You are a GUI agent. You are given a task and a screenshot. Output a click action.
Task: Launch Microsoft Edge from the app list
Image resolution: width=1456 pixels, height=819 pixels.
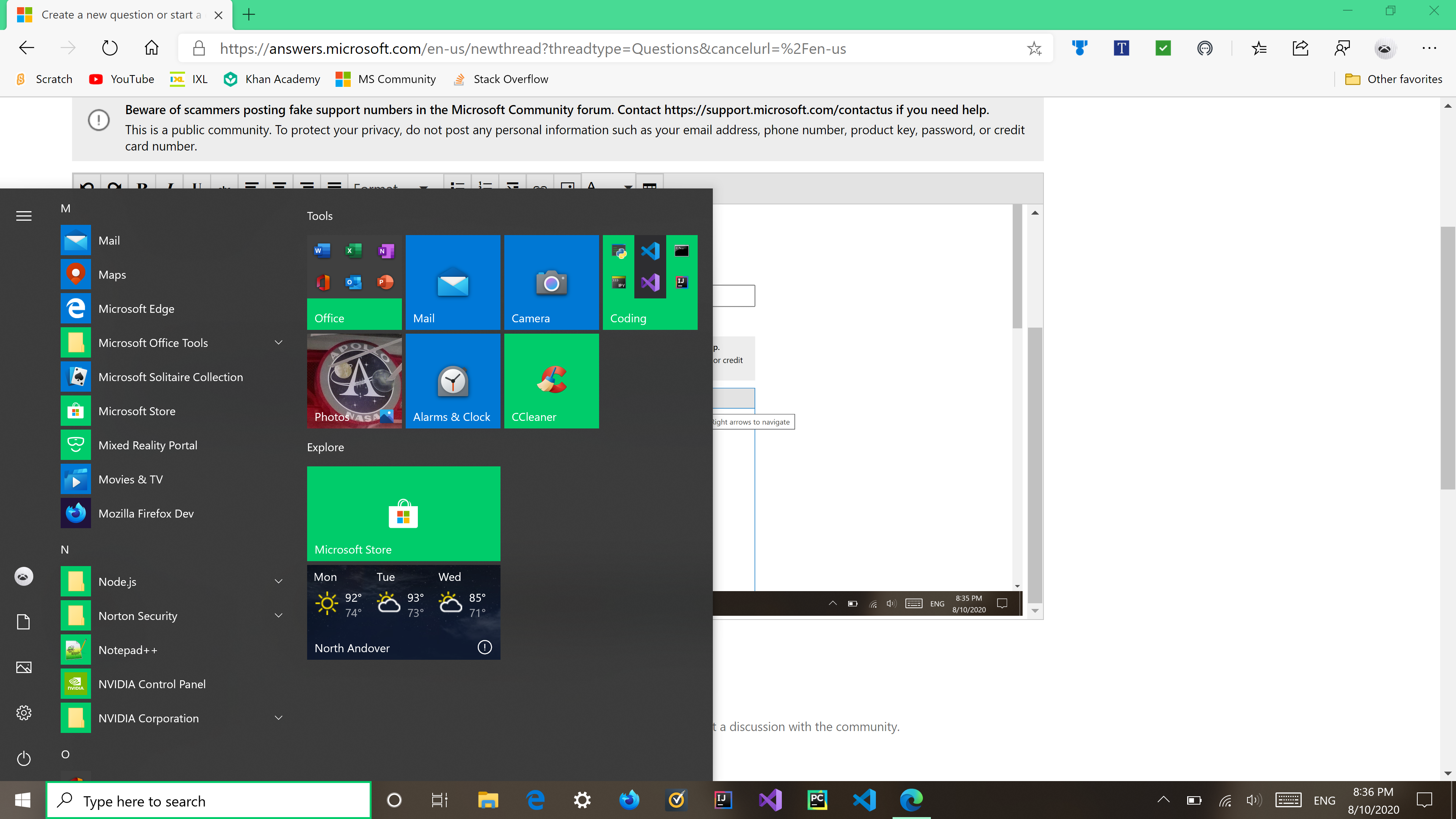coord(173,309)
